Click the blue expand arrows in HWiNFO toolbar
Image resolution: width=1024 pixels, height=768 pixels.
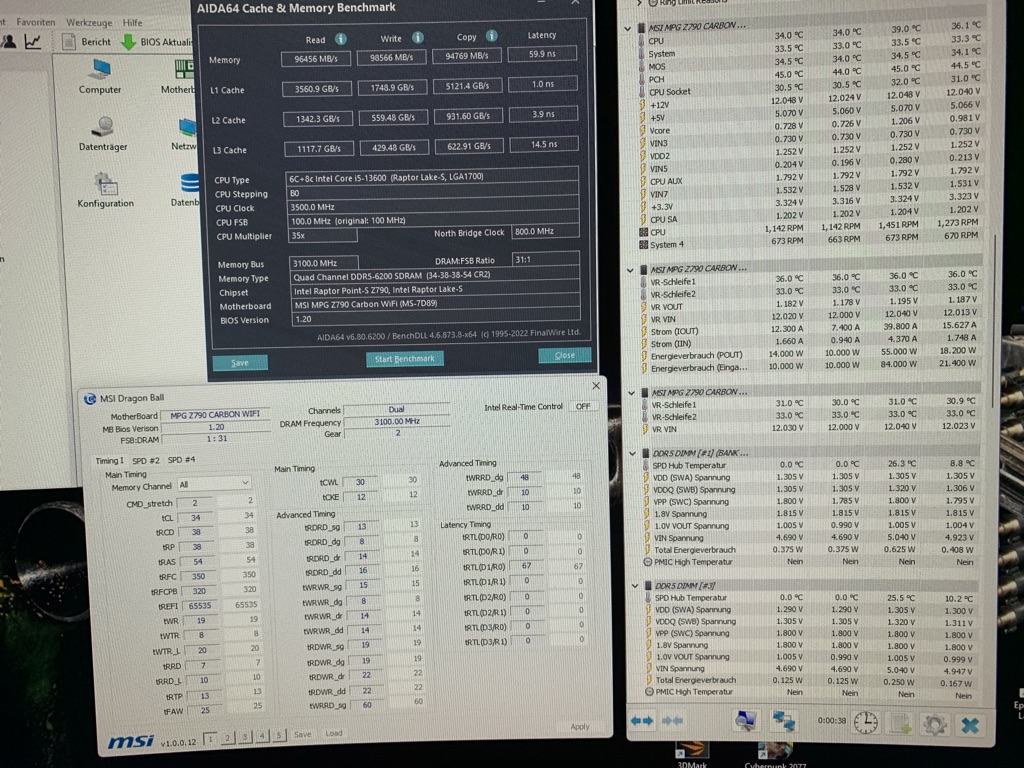(642, 720)
